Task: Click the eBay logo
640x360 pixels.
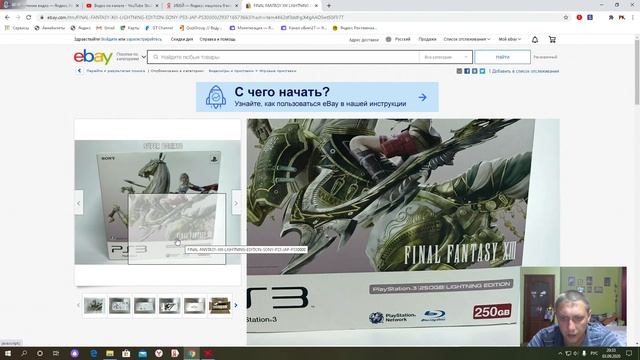Action: pos(93,57)
